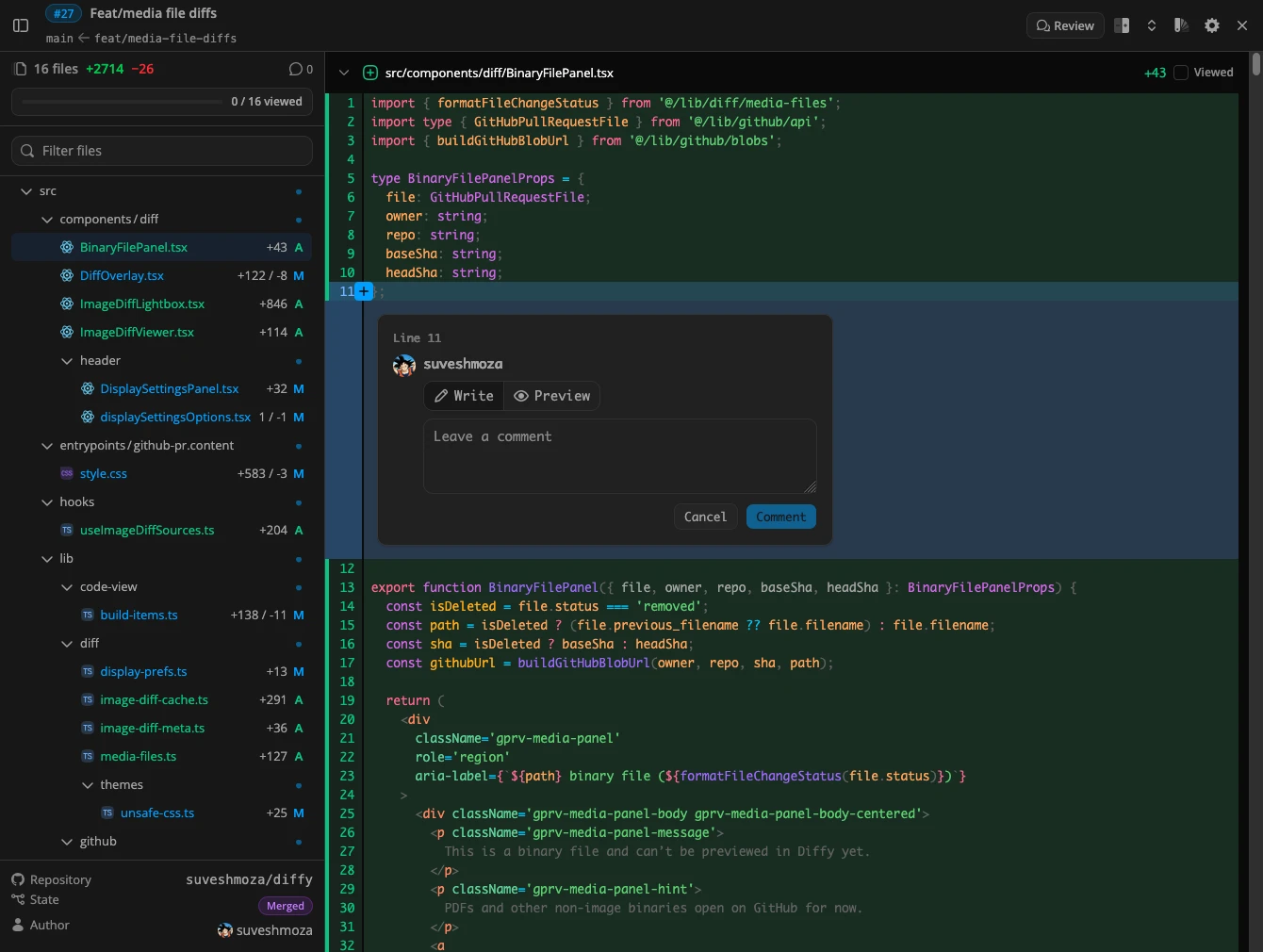Viewport: 1263px width, 952px height.
Task: Click suveshmoza/diffy repository name
Action: 249,879
